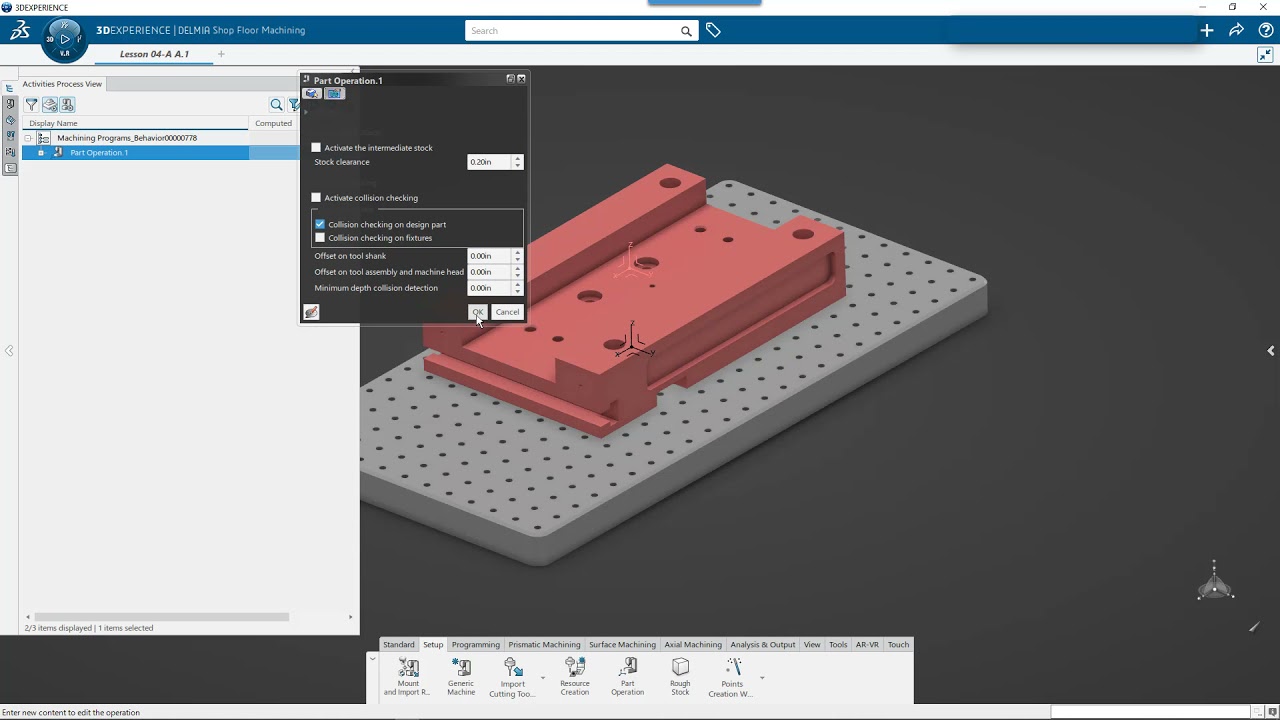This screenshot has height=720, width=1280.
Task: Switch to the Analysis & Output tab
Action: click(763, 645)
